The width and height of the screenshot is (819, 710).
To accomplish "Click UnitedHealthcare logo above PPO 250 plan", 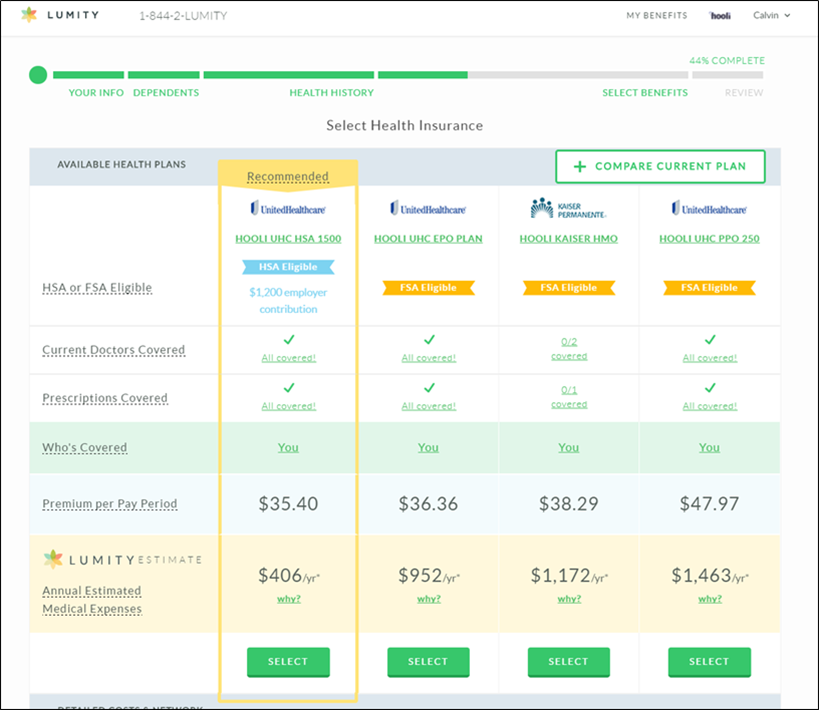I will tap(708, 209).
